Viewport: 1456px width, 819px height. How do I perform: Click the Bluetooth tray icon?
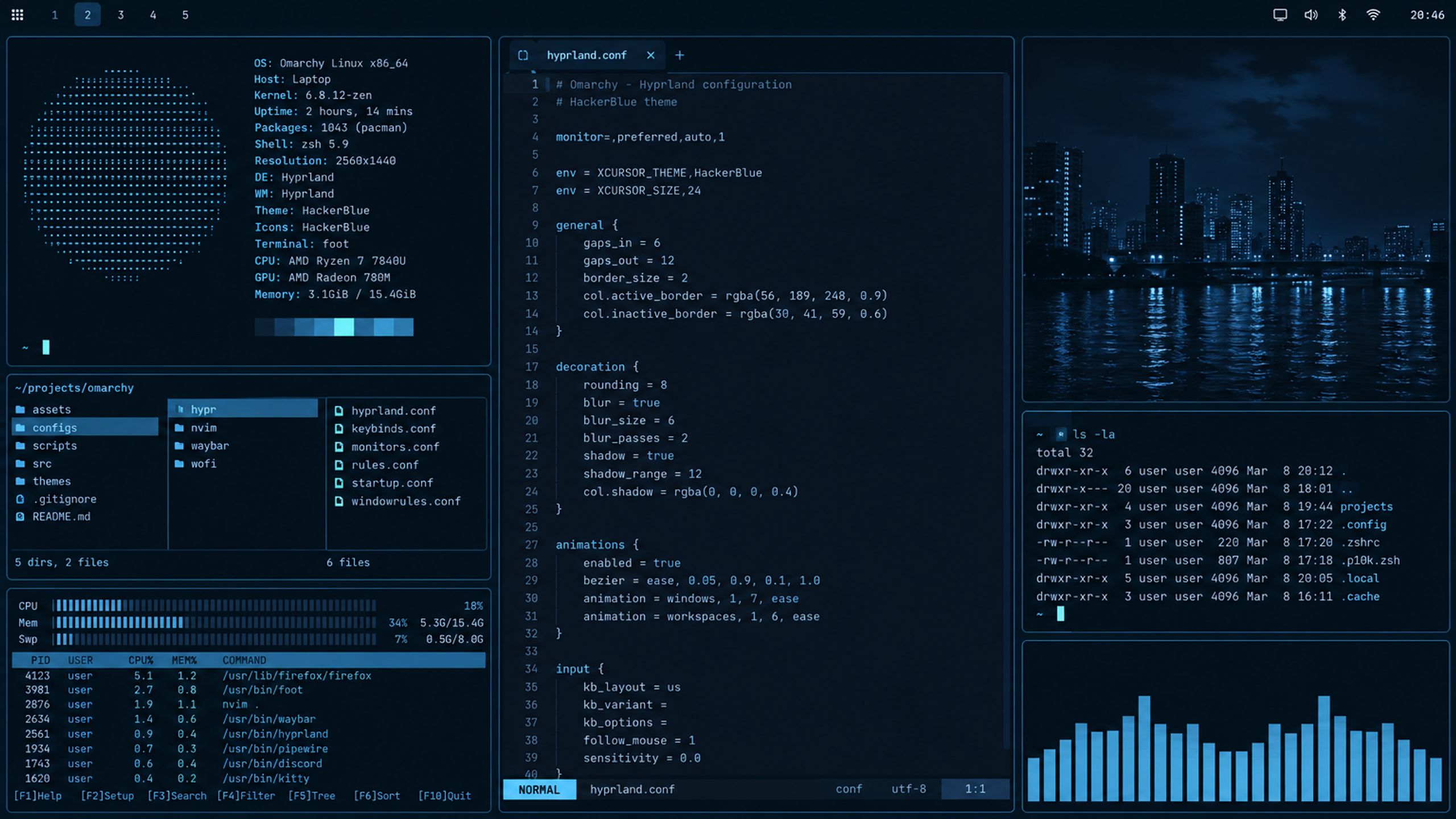[1342, 15]
